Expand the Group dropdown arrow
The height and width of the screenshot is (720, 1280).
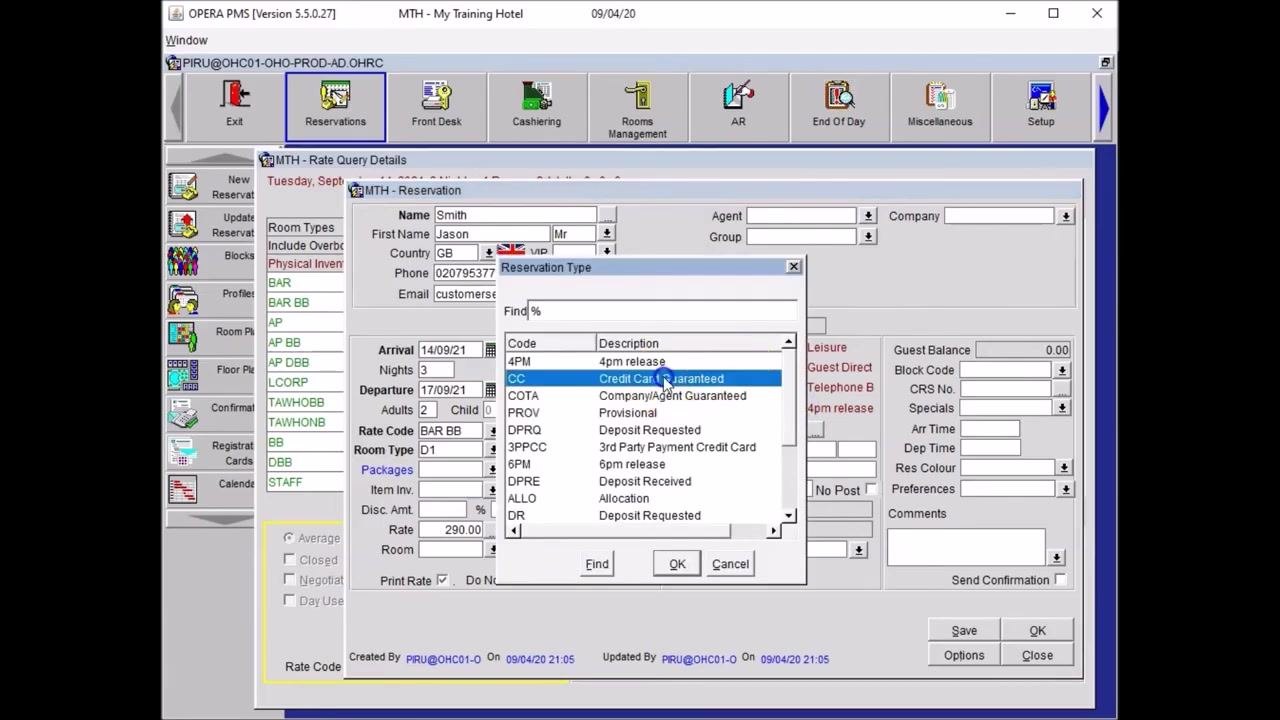(868, 237)
